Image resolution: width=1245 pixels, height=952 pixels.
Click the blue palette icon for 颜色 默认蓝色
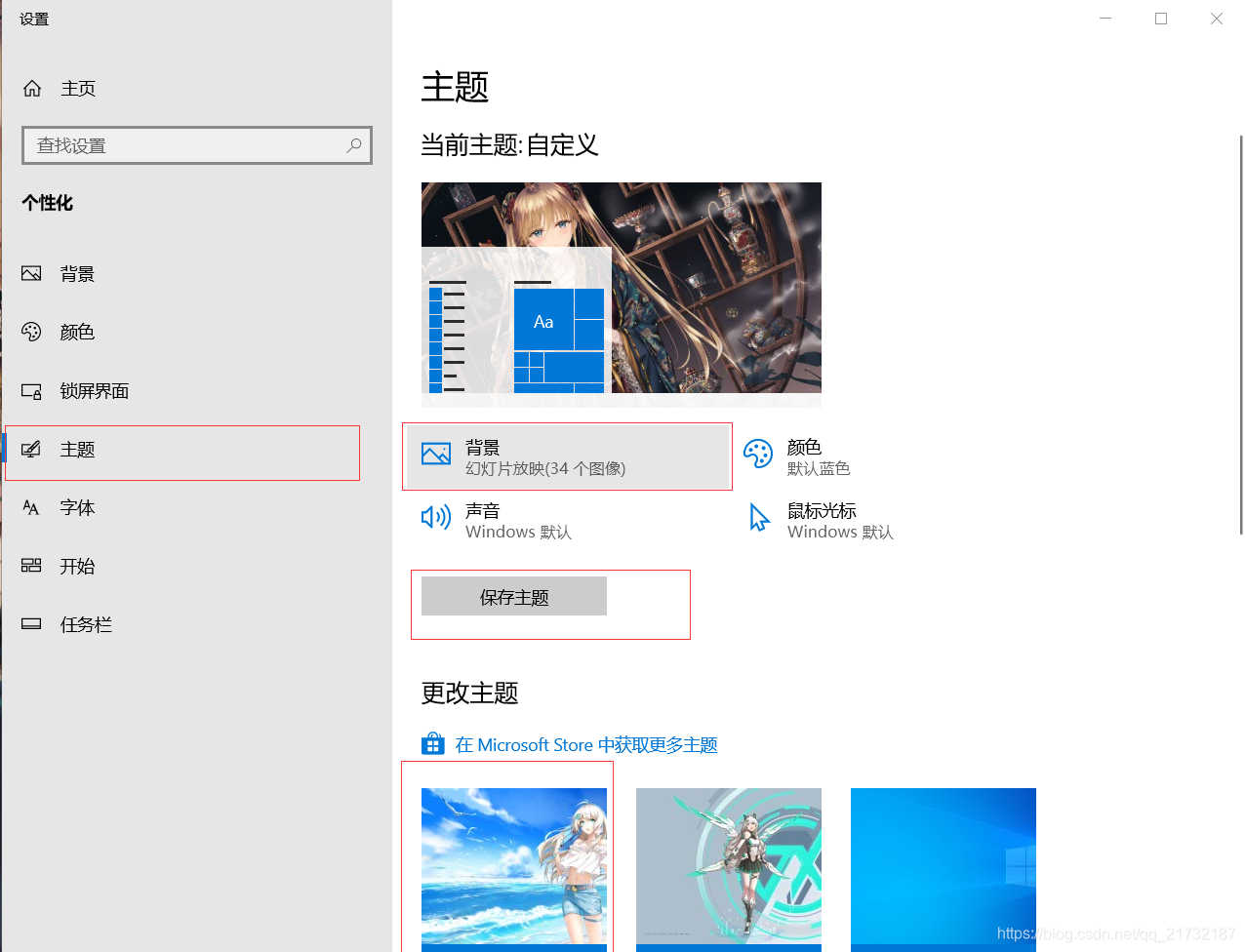(758, 454)
